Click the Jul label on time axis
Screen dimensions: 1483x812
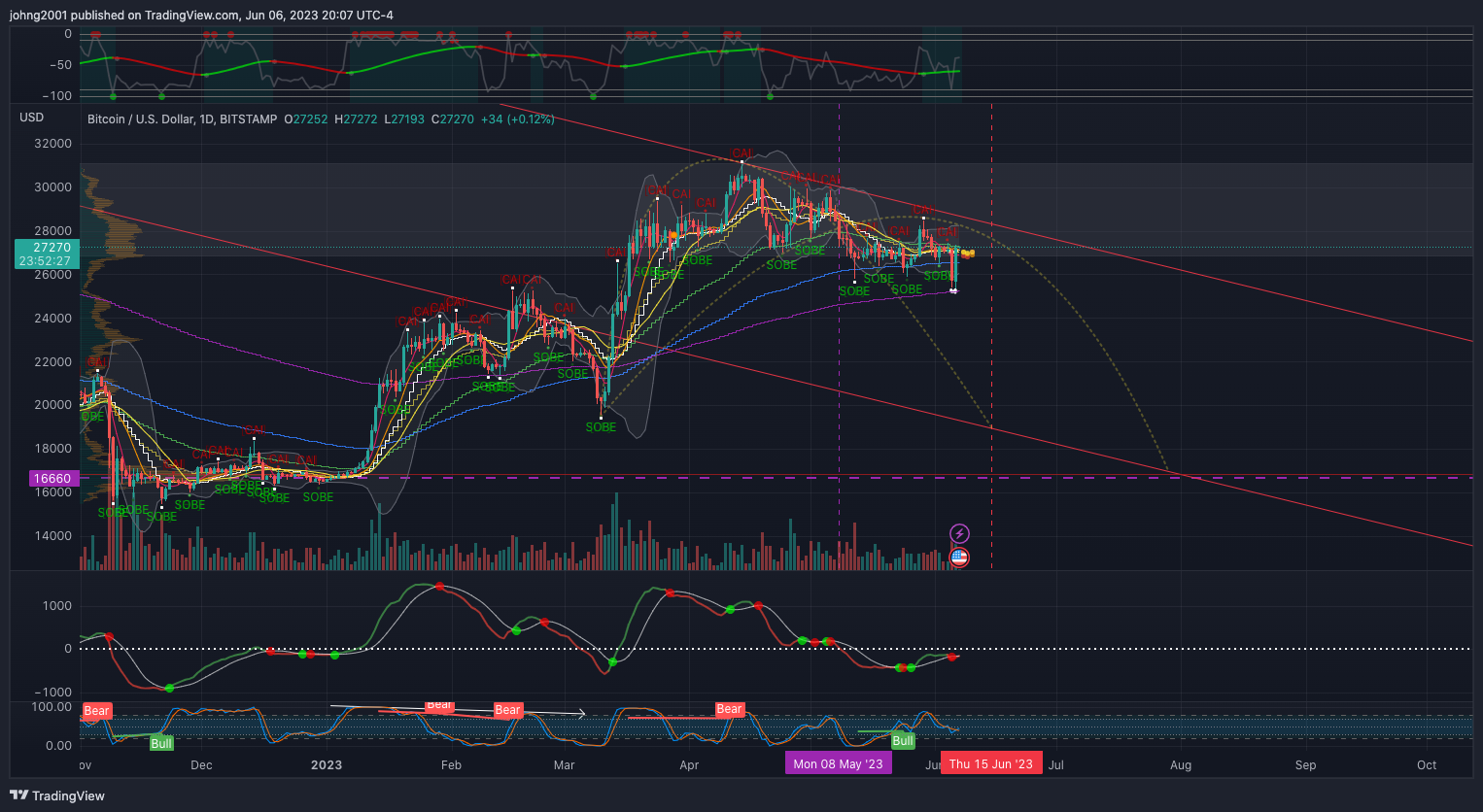pos(1055,765)
